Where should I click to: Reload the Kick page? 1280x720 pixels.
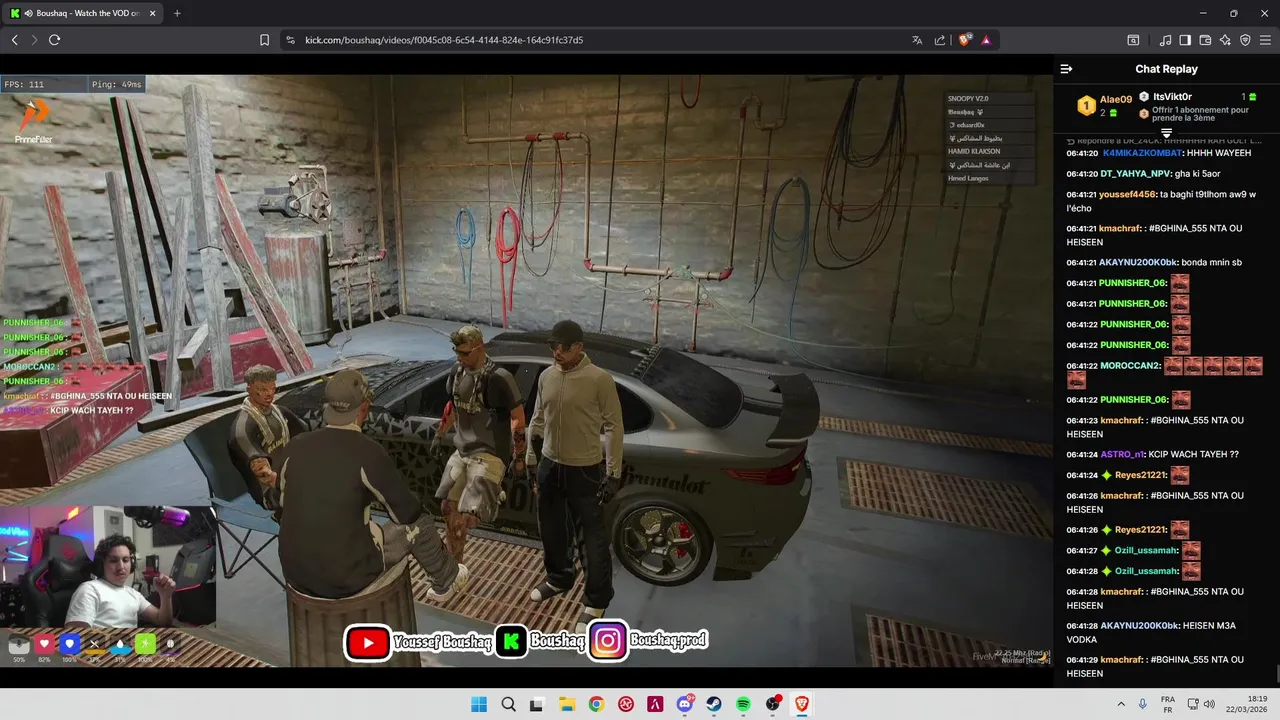[55, 40]
